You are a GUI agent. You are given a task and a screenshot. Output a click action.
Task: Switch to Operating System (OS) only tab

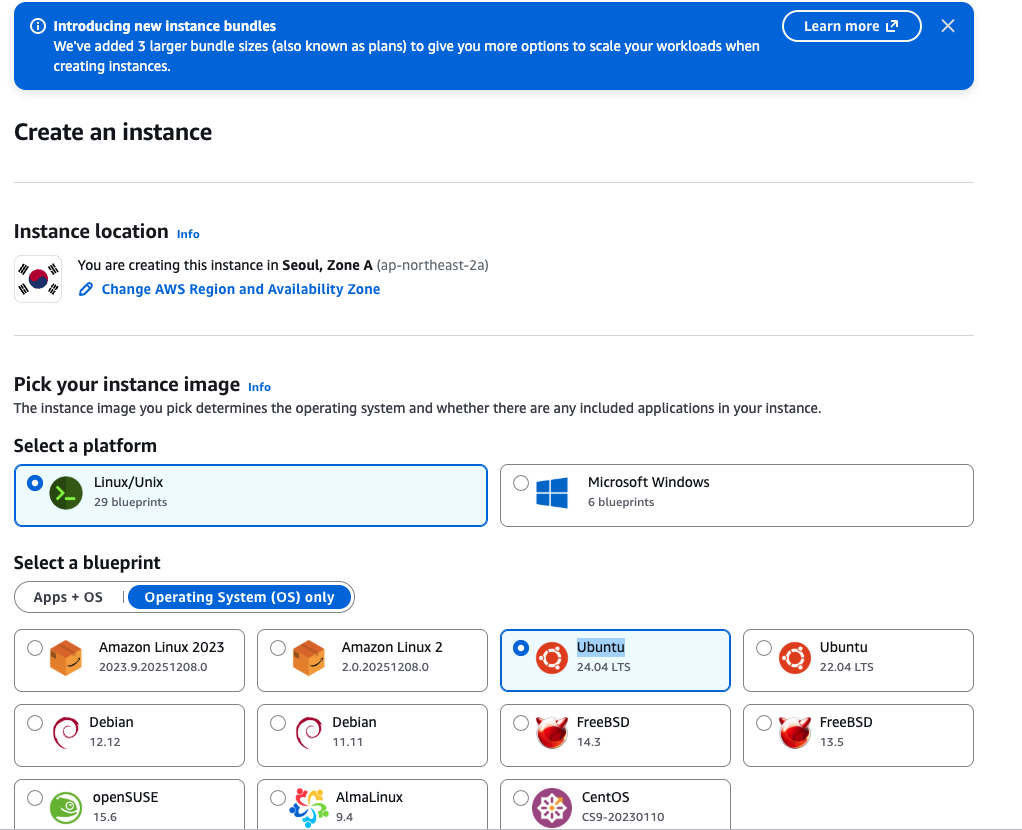coord(239,597)
